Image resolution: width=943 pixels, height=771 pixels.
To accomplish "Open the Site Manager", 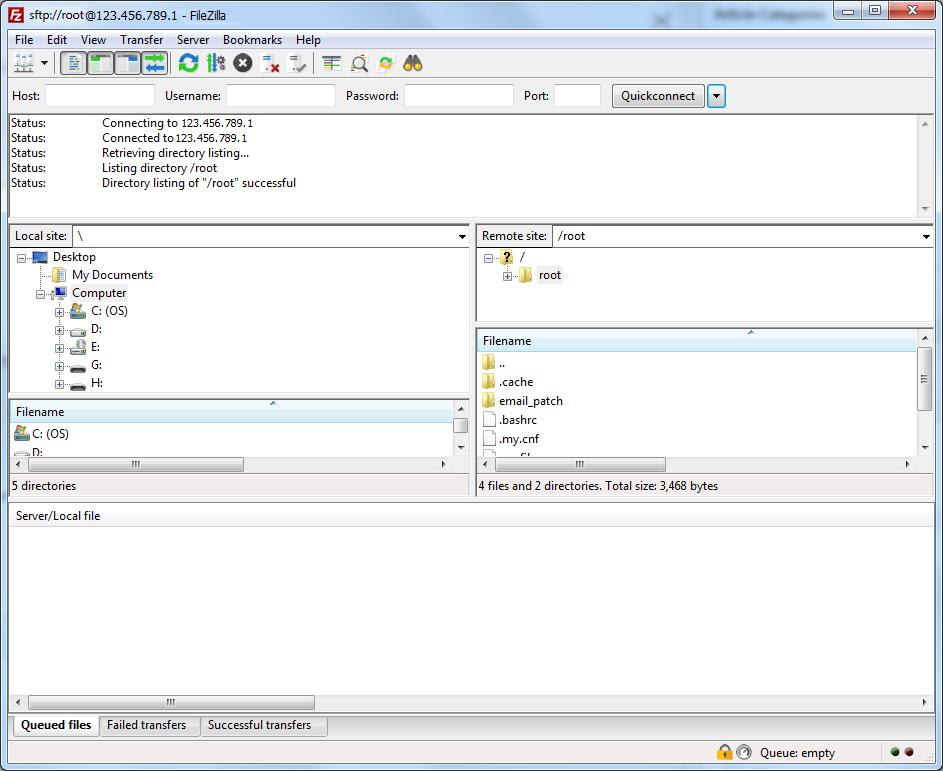I will [x=24, y=63].
